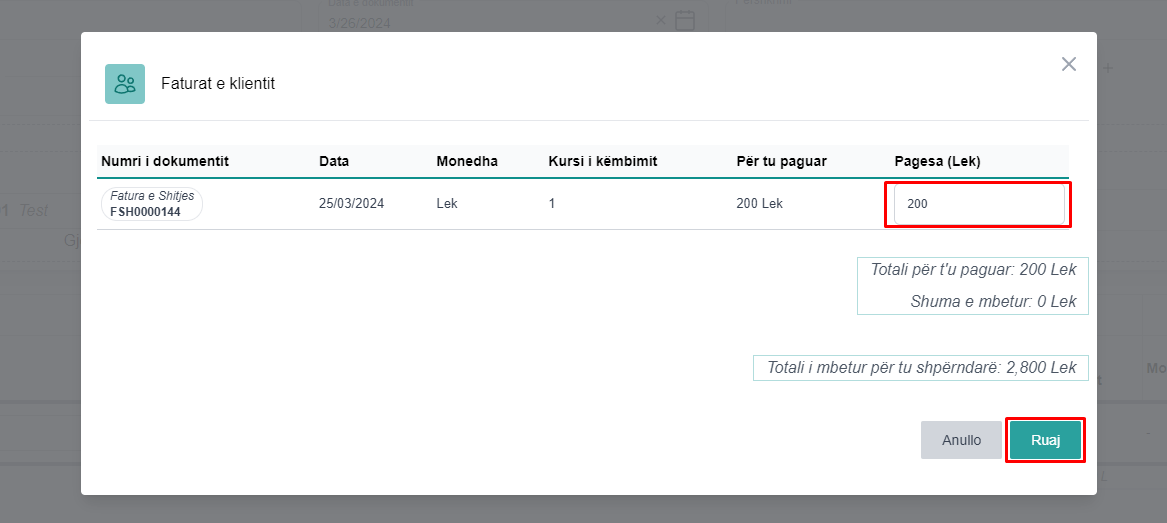Click the Pagesa (Lek) input field

[978, 204]
